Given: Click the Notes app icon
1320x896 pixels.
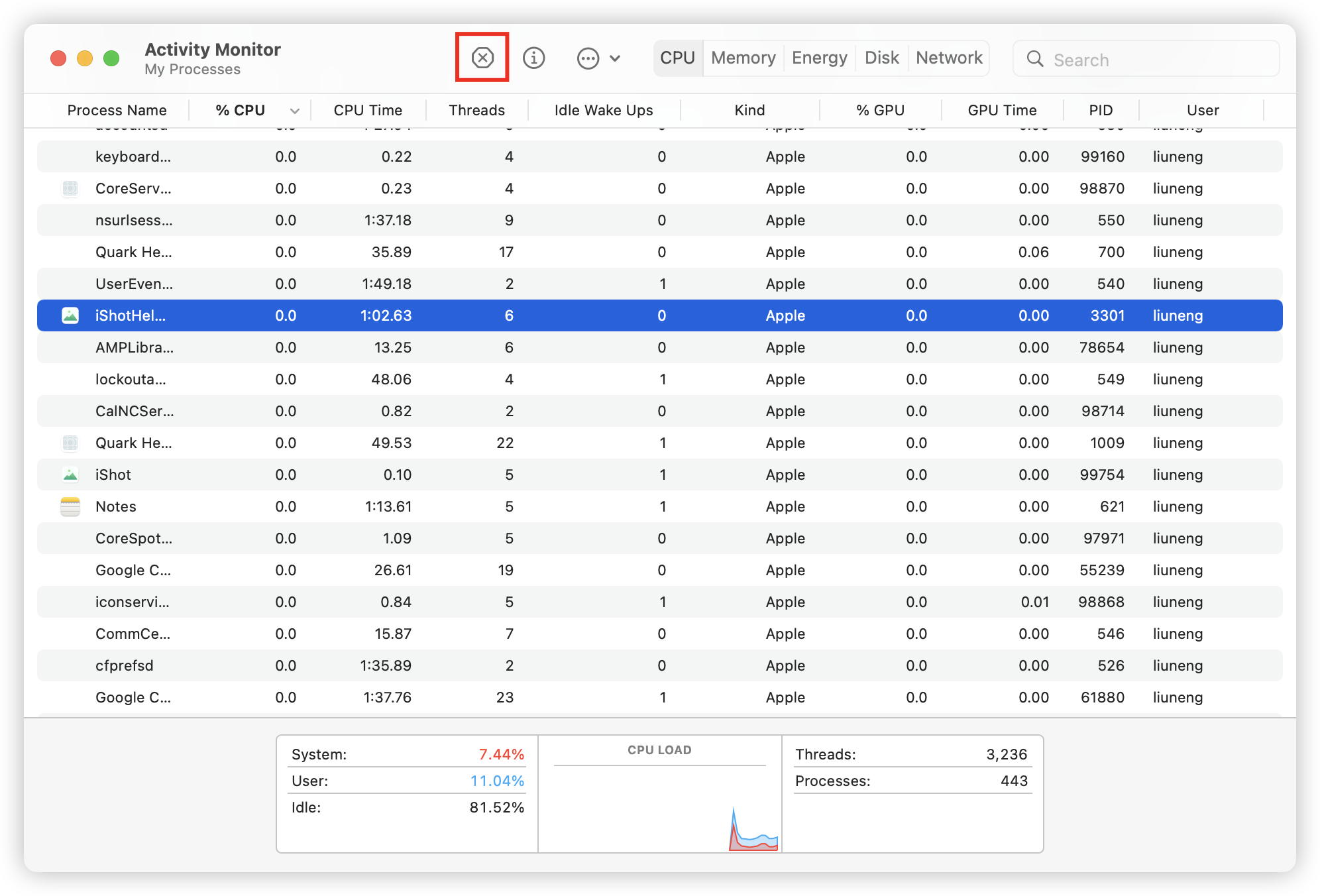Looking at the screenshot, I should click(x=70, y=506).
